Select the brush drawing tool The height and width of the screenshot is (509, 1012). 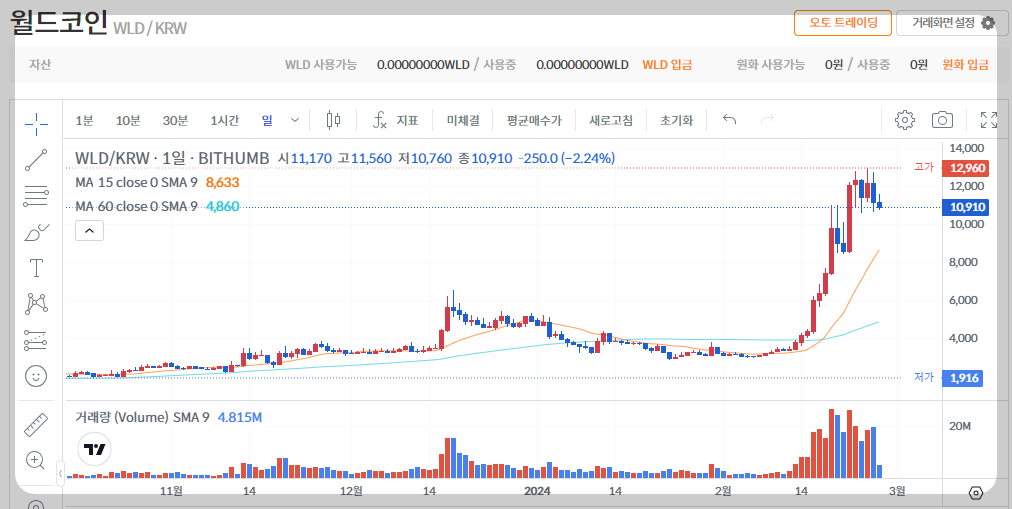[x=36, y=232]
